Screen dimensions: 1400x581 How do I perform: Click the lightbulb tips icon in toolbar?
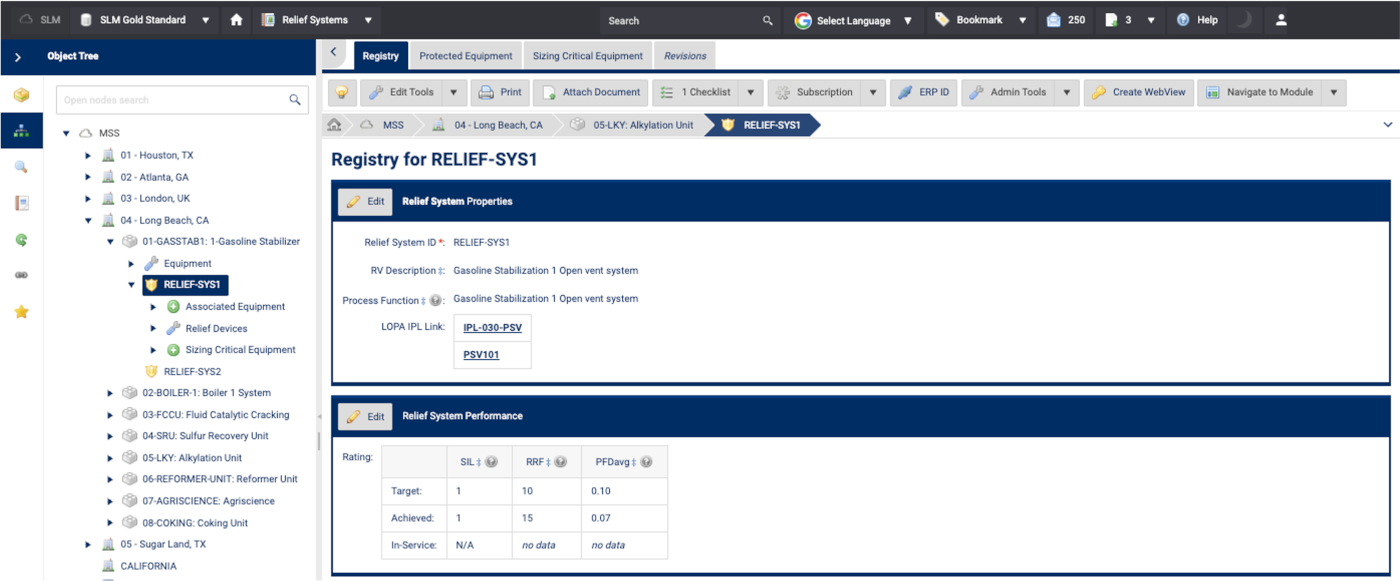click(x=342, y=92)
